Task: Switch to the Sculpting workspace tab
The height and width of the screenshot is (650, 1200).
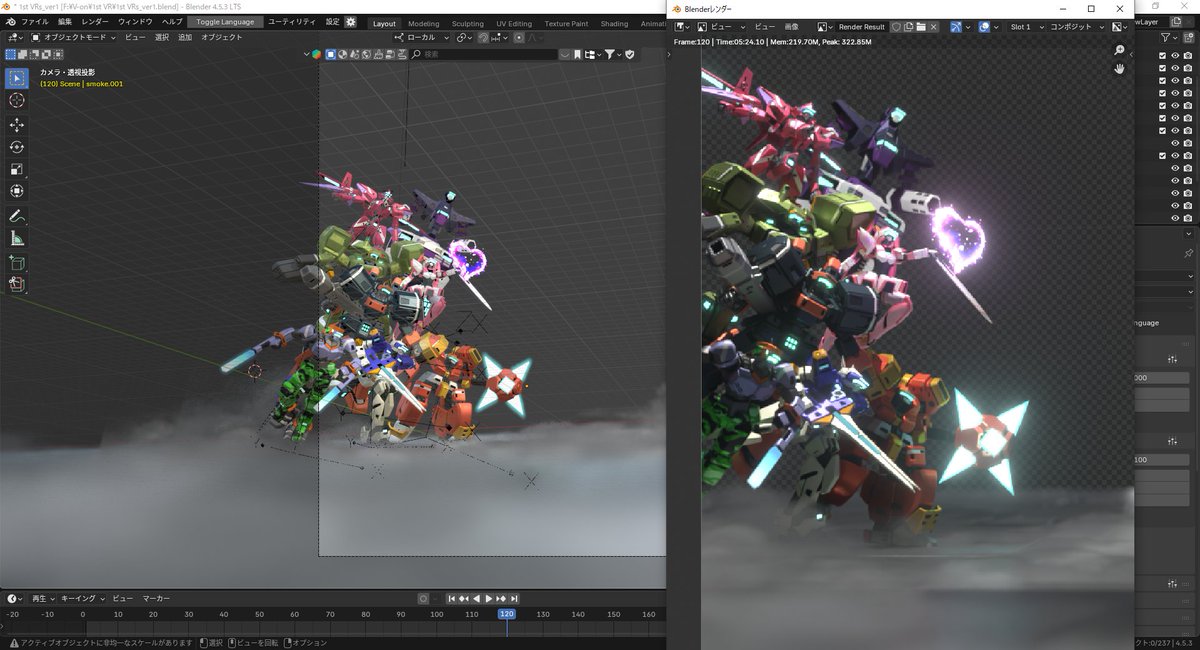Action: click(x=468, y=23)
